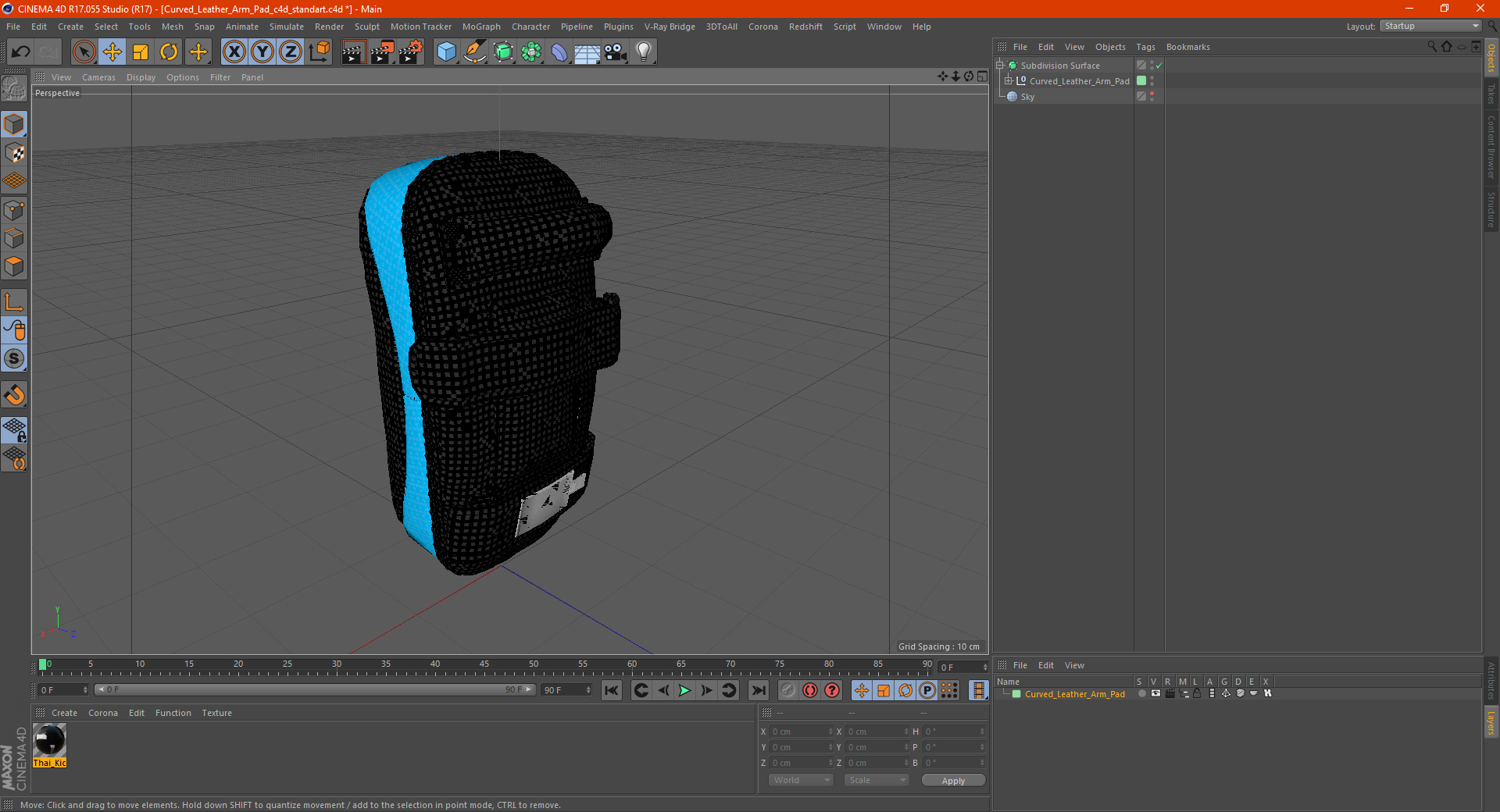Toggle Sky object visibility dots

(1152, 96)
